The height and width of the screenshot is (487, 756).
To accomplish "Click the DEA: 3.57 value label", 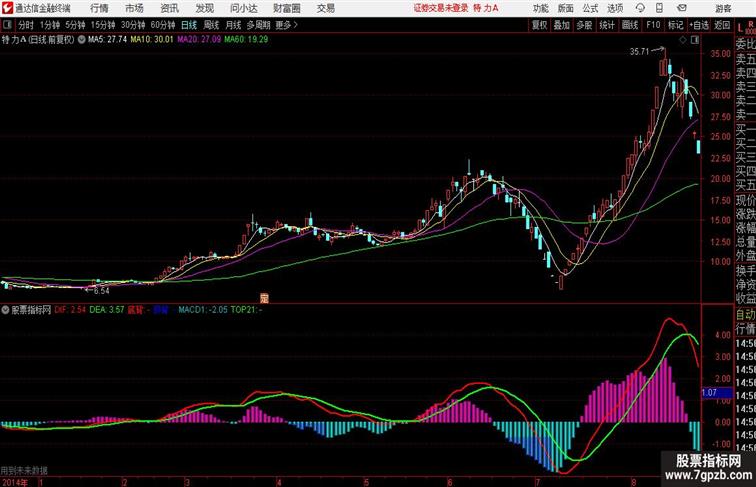I will [x=107, y=310].
